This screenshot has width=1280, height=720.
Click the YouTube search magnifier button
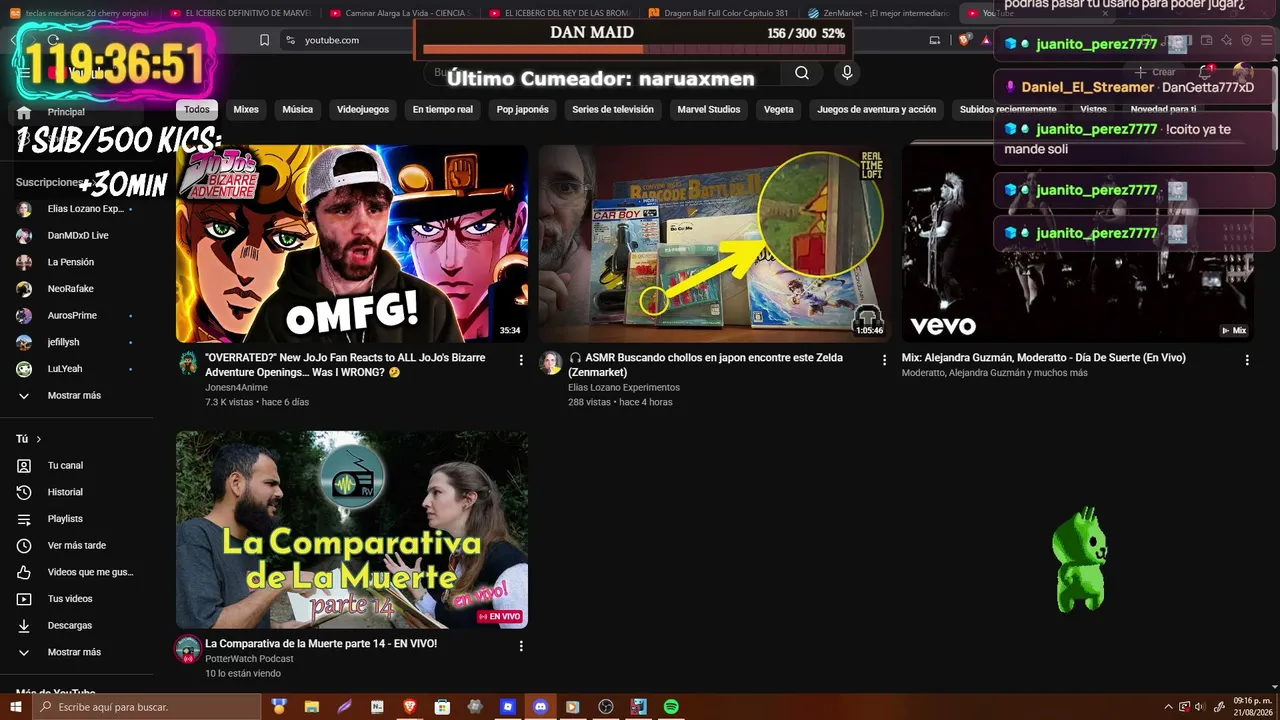tap(802, 73)
